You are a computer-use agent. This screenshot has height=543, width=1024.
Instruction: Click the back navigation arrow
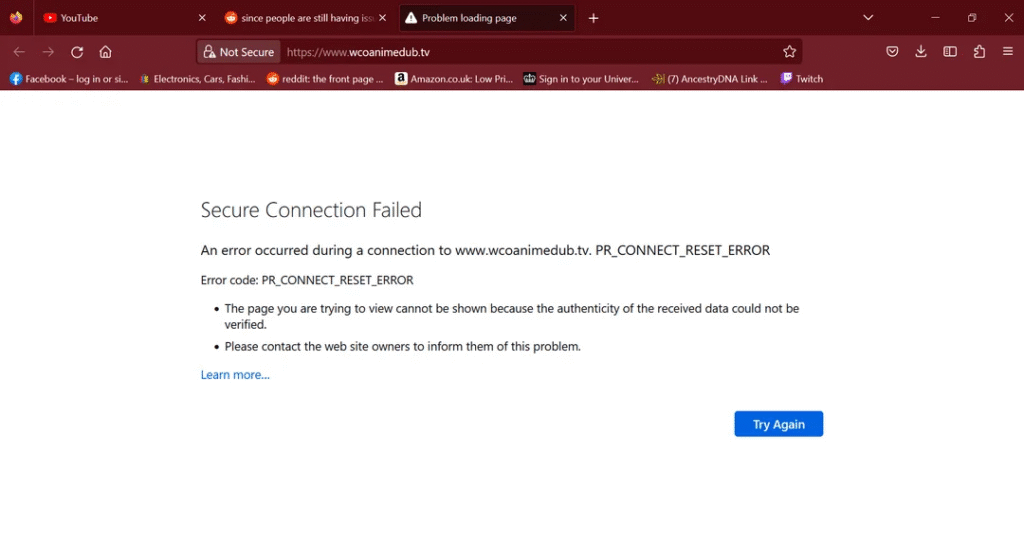tap(19, 52)
